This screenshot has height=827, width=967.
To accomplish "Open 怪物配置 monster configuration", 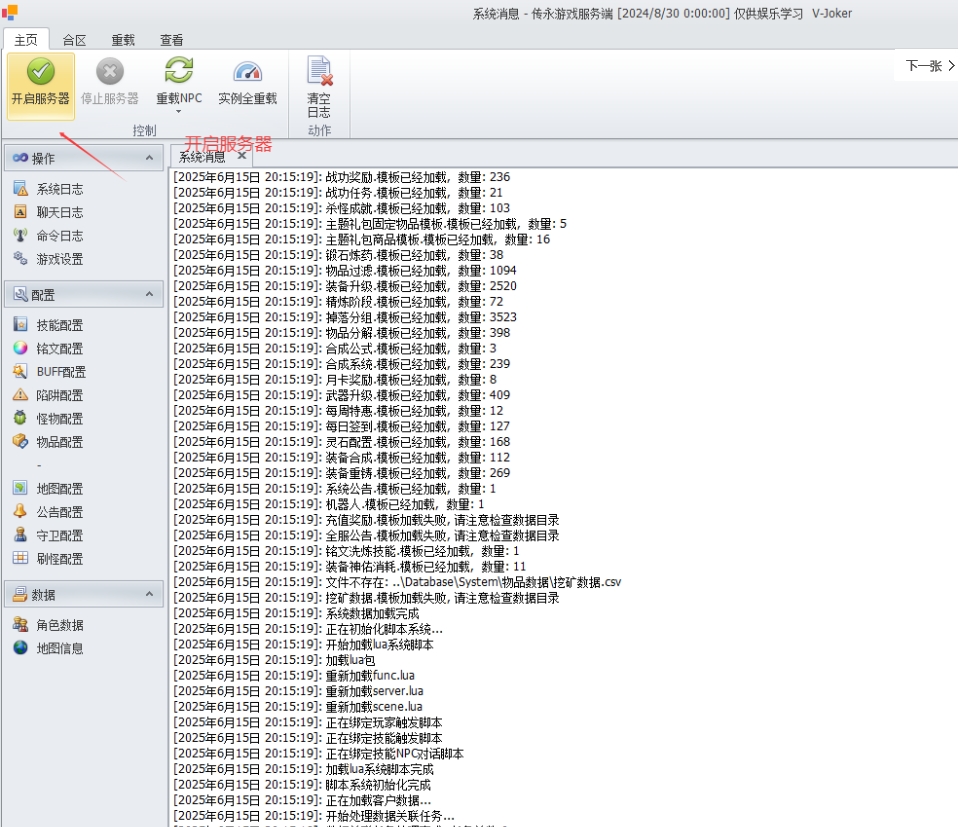I will pyautogui.click(x=59, y=419).
